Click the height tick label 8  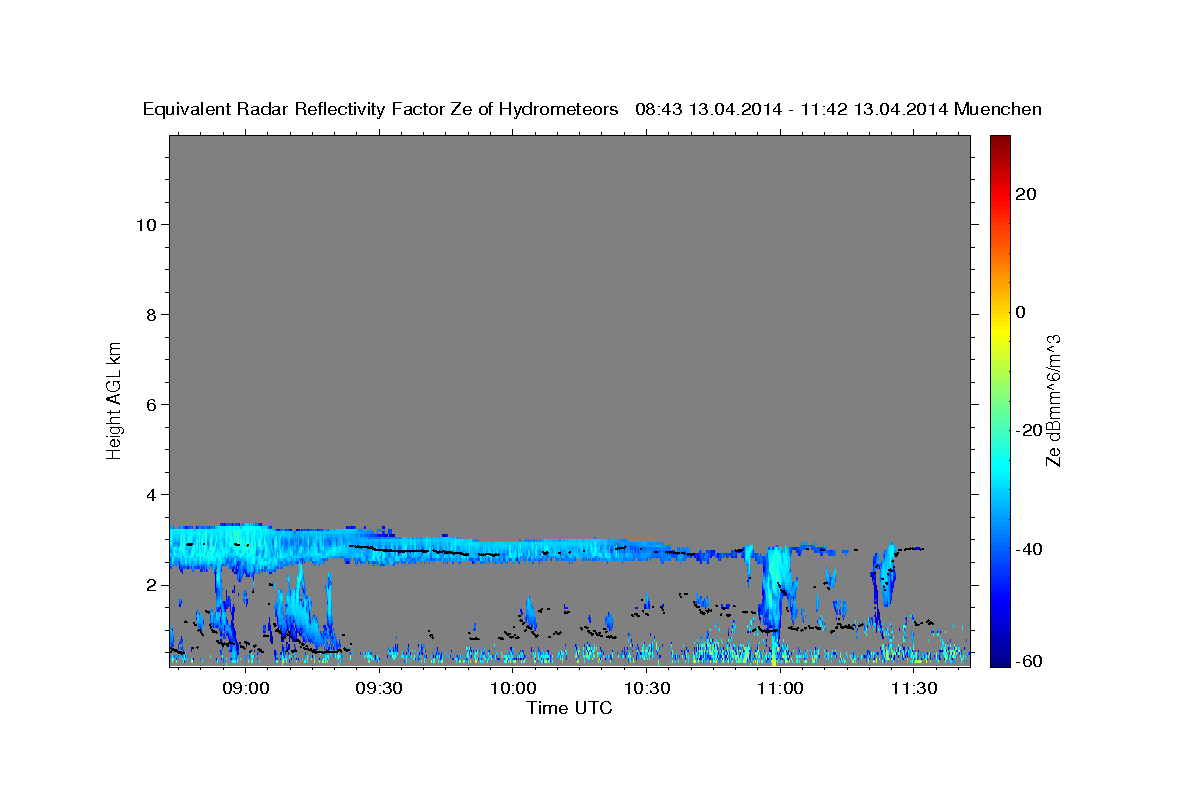[152, 314]
